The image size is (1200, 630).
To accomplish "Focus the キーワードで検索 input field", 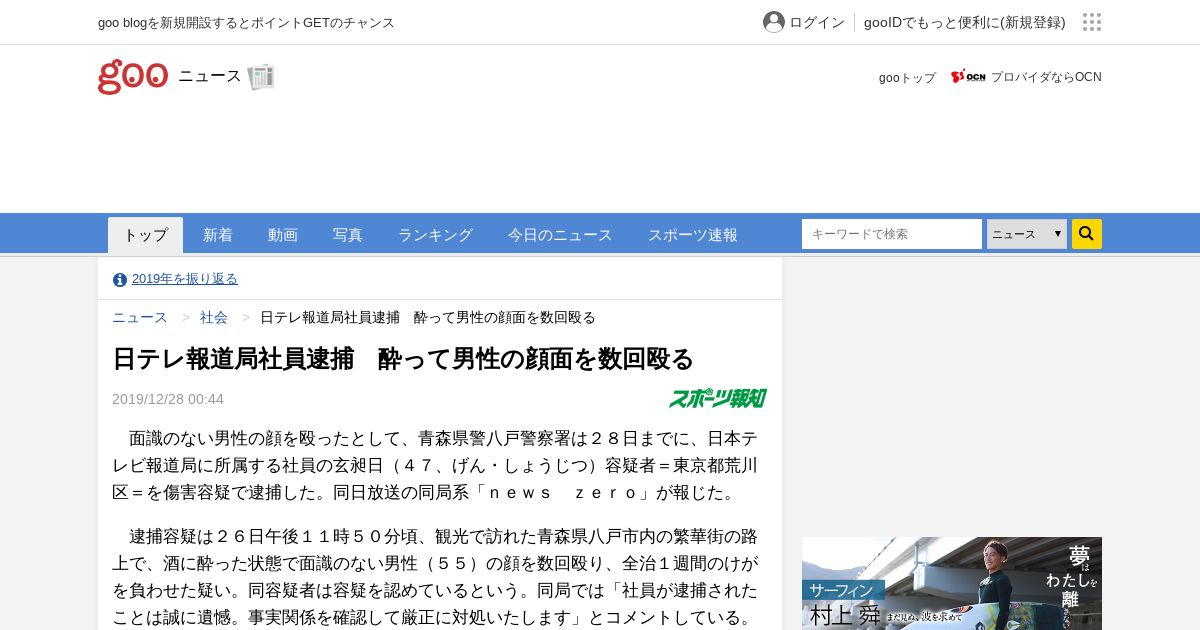I will click(x=892, y=234).
